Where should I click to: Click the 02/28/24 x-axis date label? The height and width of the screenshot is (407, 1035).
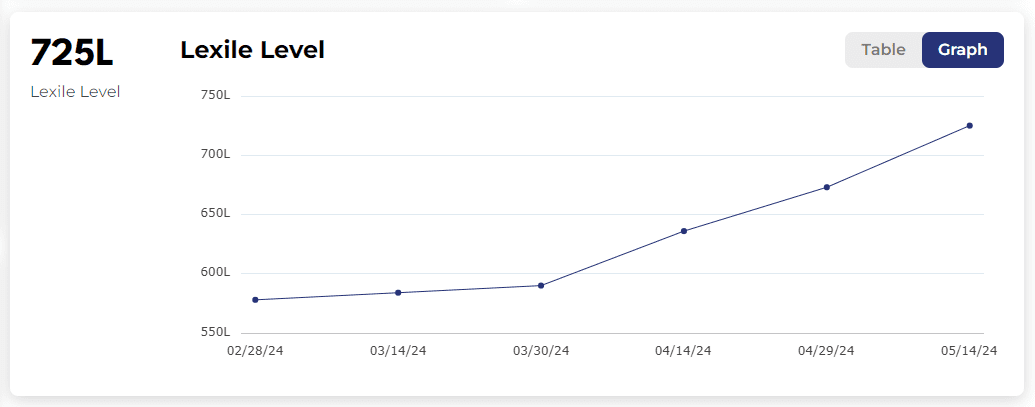coord(255,351)
